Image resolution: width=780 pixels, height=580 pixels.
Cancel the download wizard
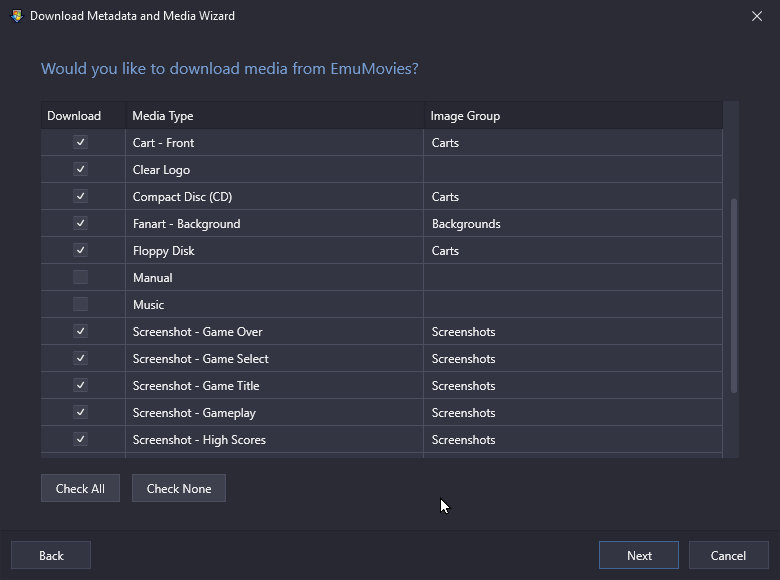(728, 555)
